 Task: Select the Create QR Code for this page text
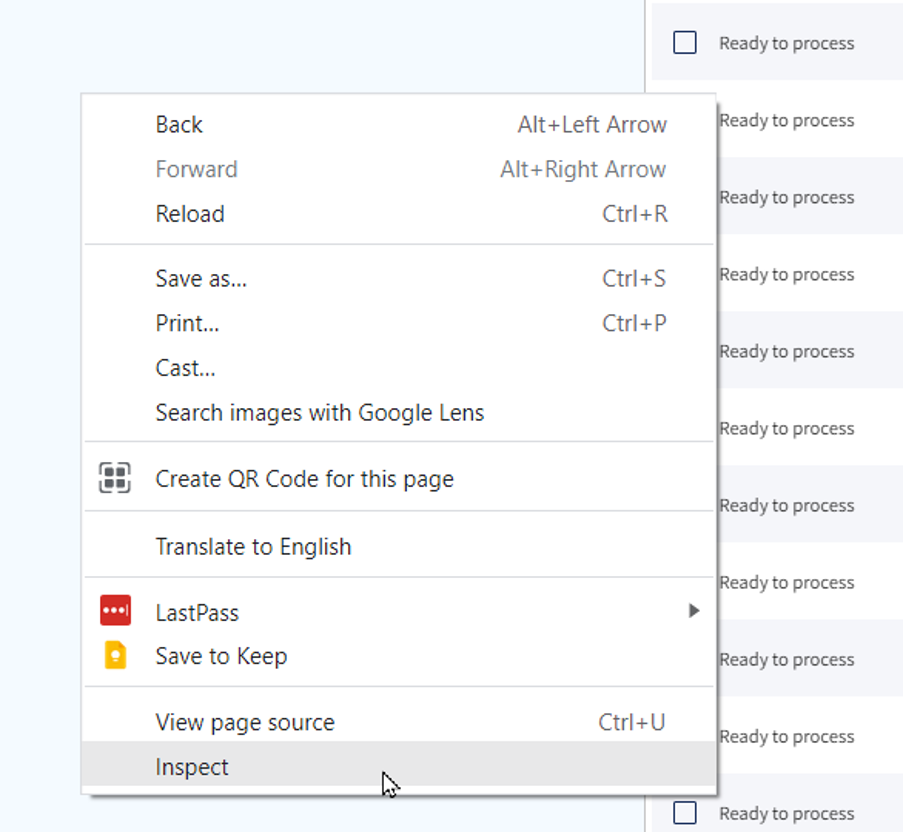point(304,479)
